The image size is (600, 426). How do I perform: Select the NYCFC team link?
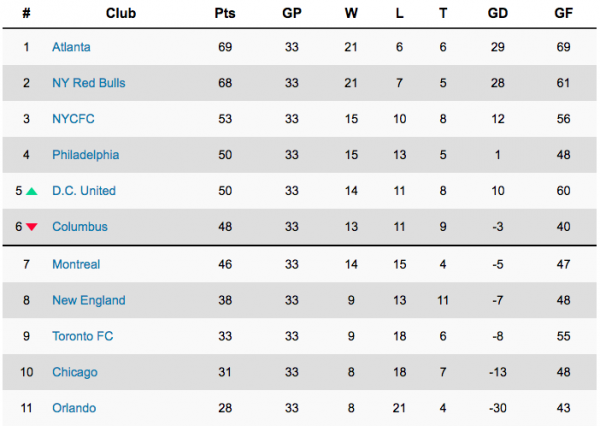tap(72, 118)
